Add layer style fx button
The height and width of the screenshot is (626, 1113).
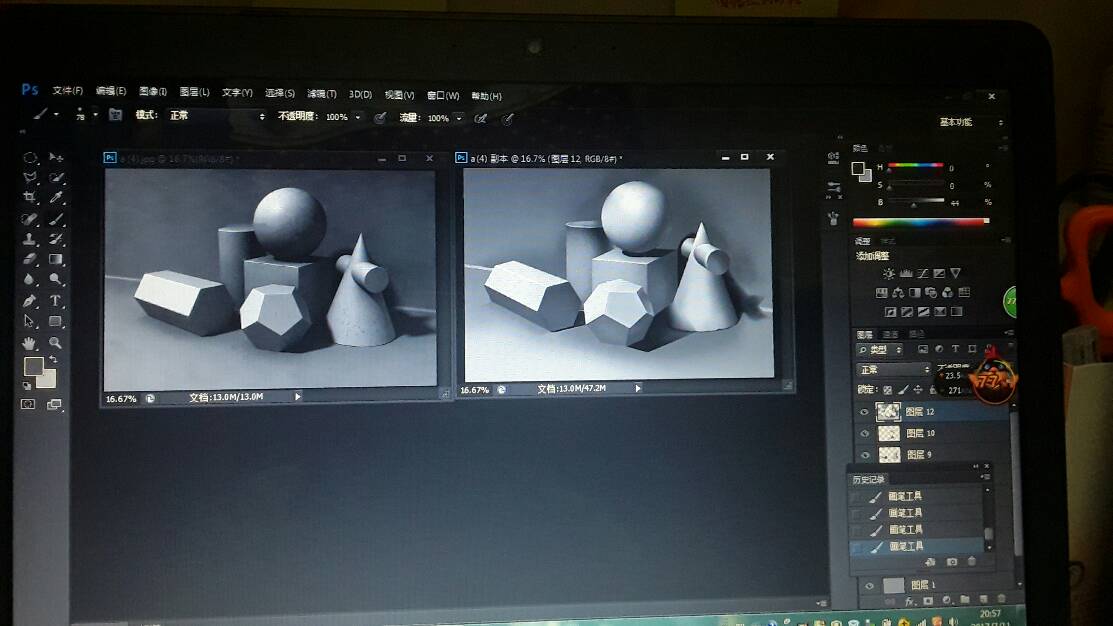pyautogui.click(x=909, y=601)
